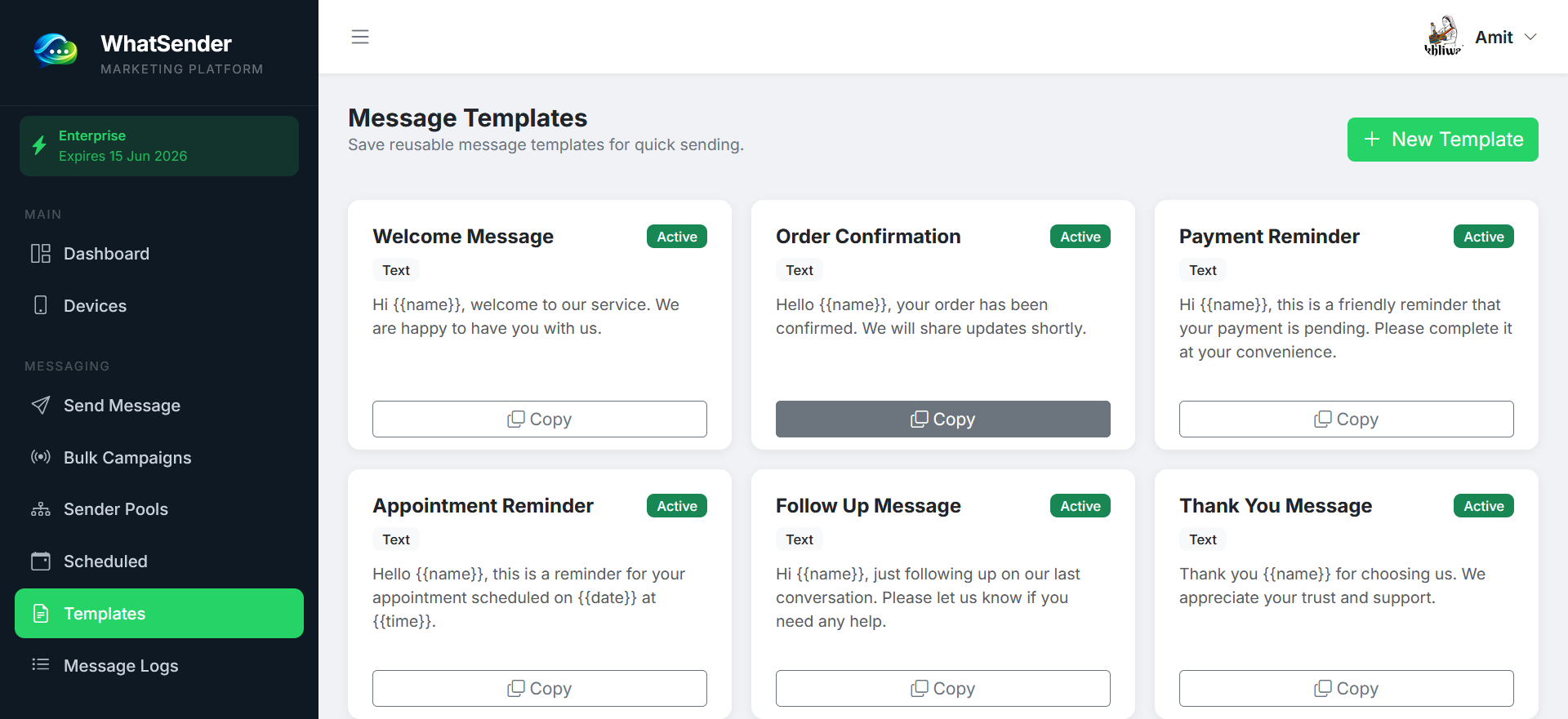Viewport: 1568px width, 719px height.
Task: Click the Order Confirmation body text
Action: [x=931, y=317]
